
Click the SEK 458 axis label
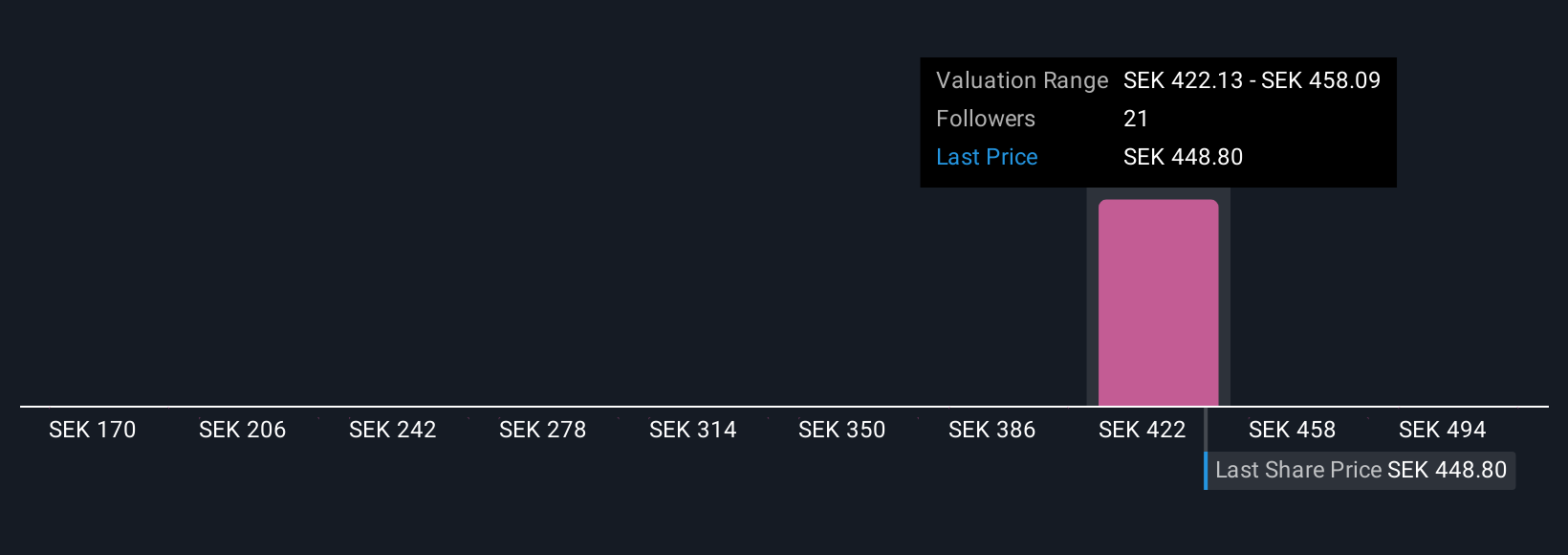click(x=1293, y=430)
